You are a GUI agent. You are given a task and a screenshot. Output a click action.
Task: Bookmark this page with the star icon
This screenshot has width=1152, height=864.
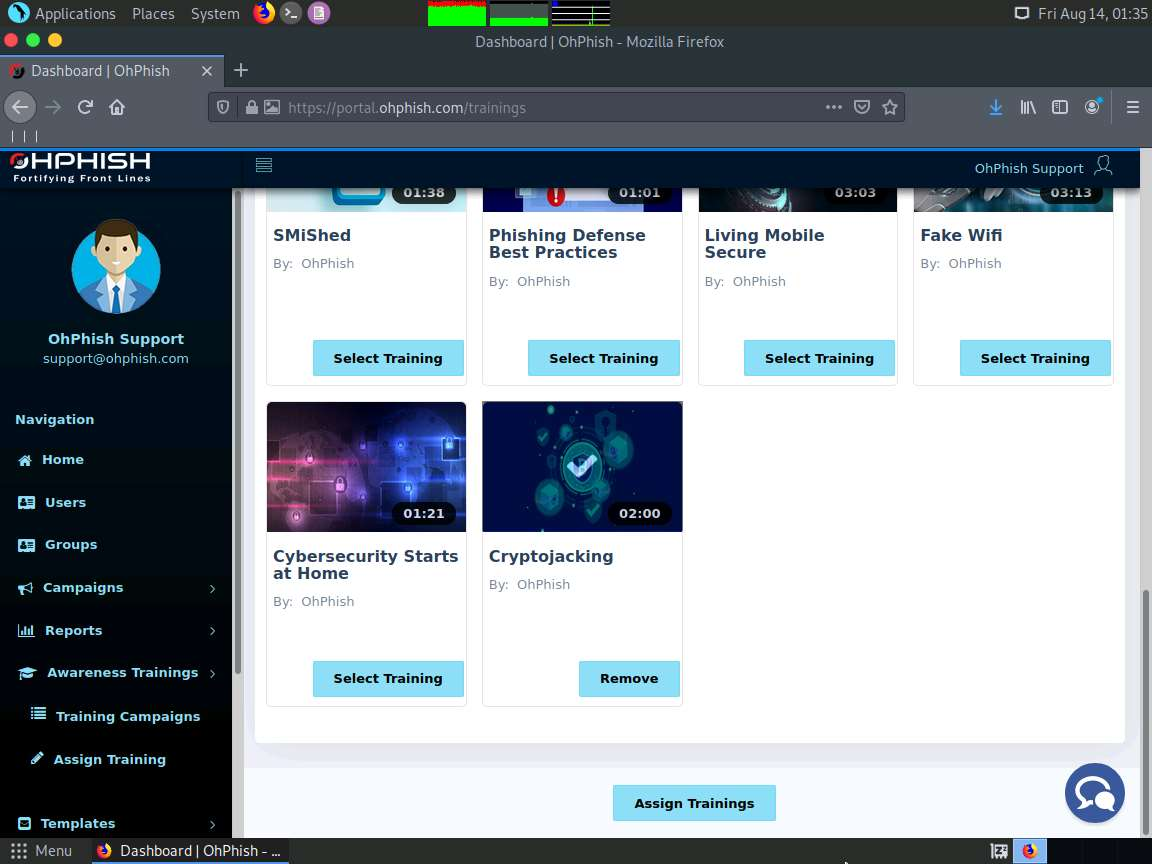(x=890, y=107)
